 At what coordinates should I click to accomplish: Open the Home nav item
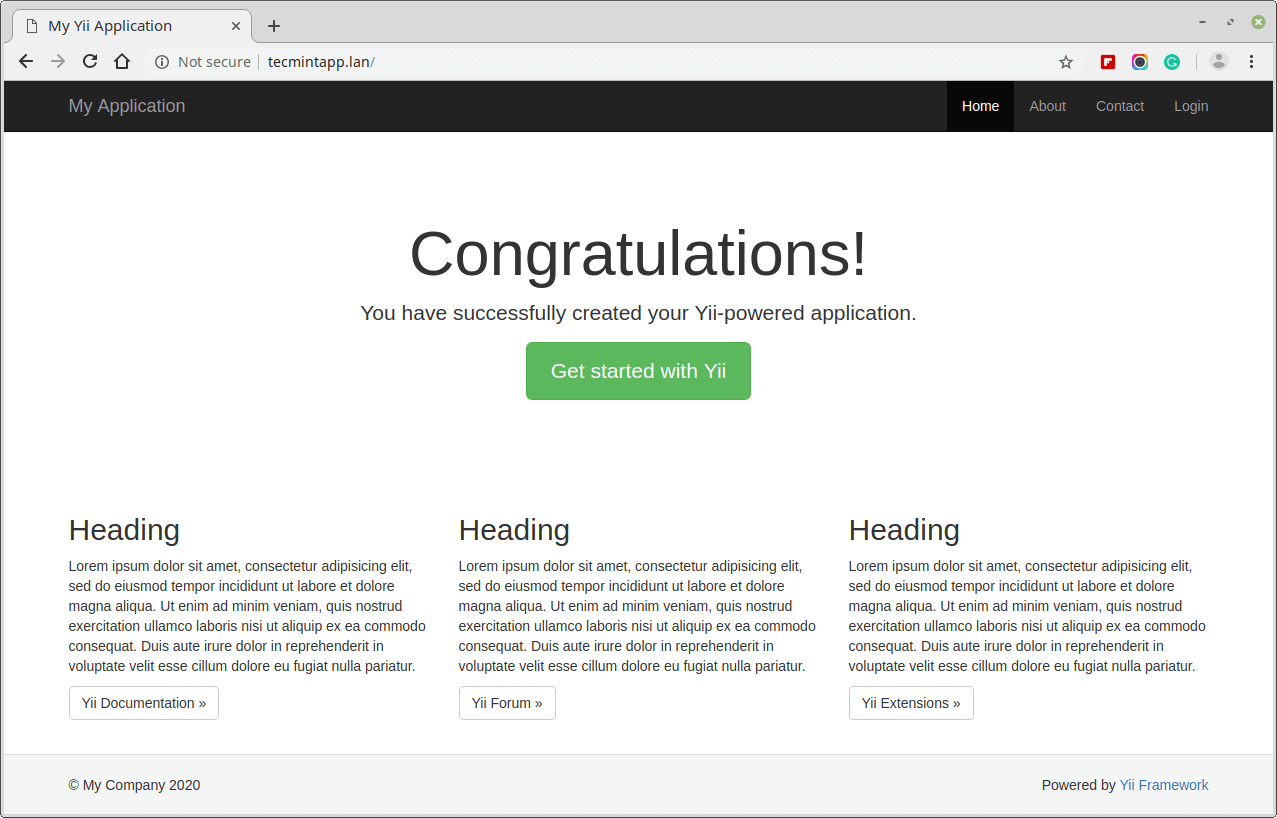[980, 106]
